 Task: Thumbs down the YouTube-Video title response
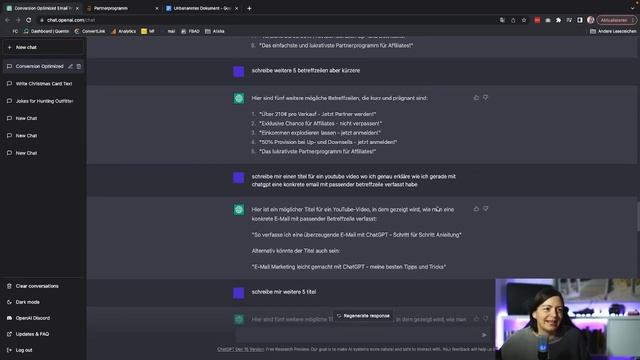pyautogui.click(x=485, y=209)
